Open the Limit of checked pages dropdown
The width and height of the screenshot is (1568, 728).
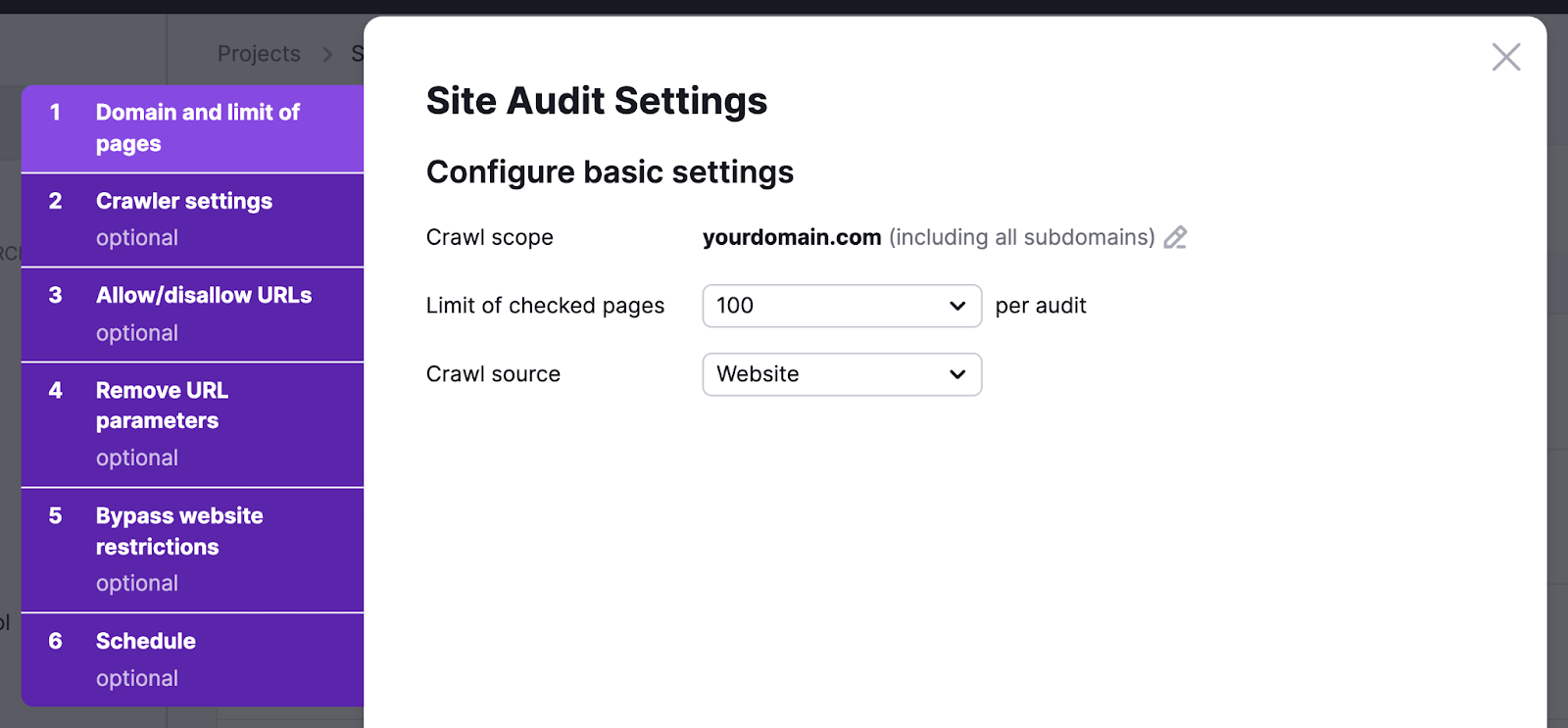(x=841, y=306)
